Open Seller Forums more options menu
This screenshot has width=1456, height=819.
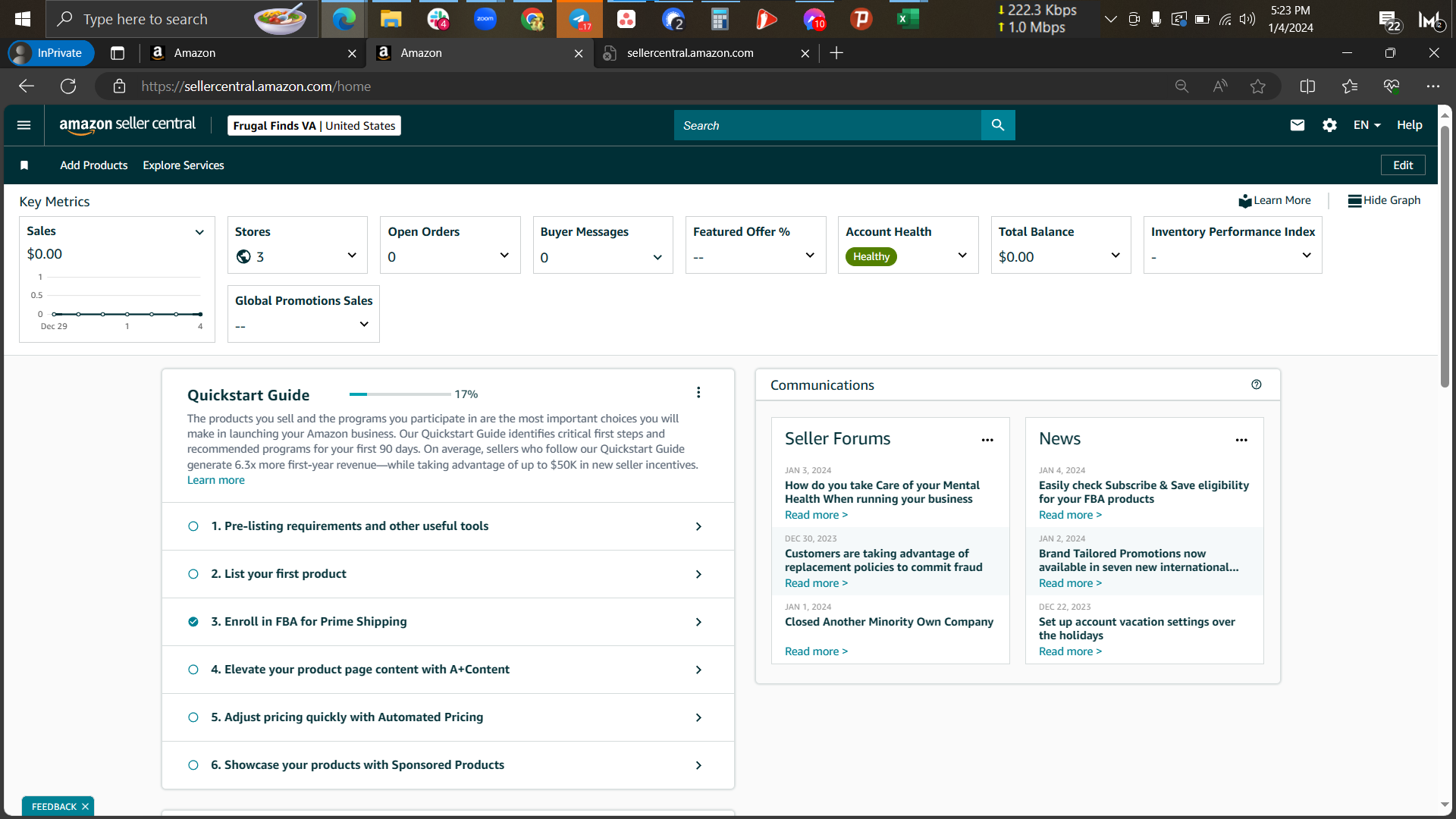click(x=987, y=440)
